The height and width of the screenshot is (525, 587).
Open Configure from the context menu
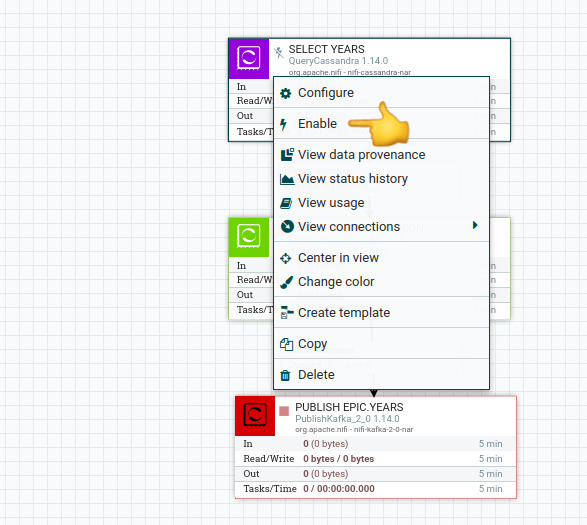click(381, 93)
